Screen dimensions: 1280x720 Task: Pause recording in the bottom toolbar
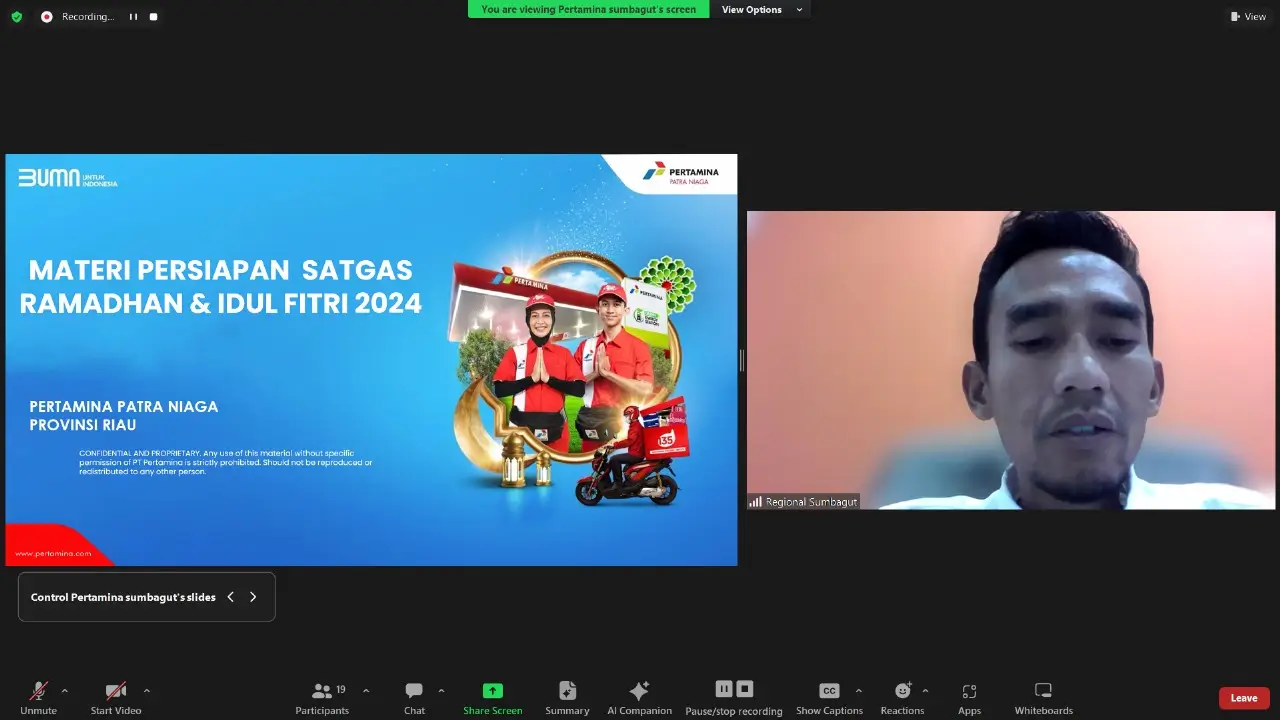pyautogui.click(x=724, y=689)
